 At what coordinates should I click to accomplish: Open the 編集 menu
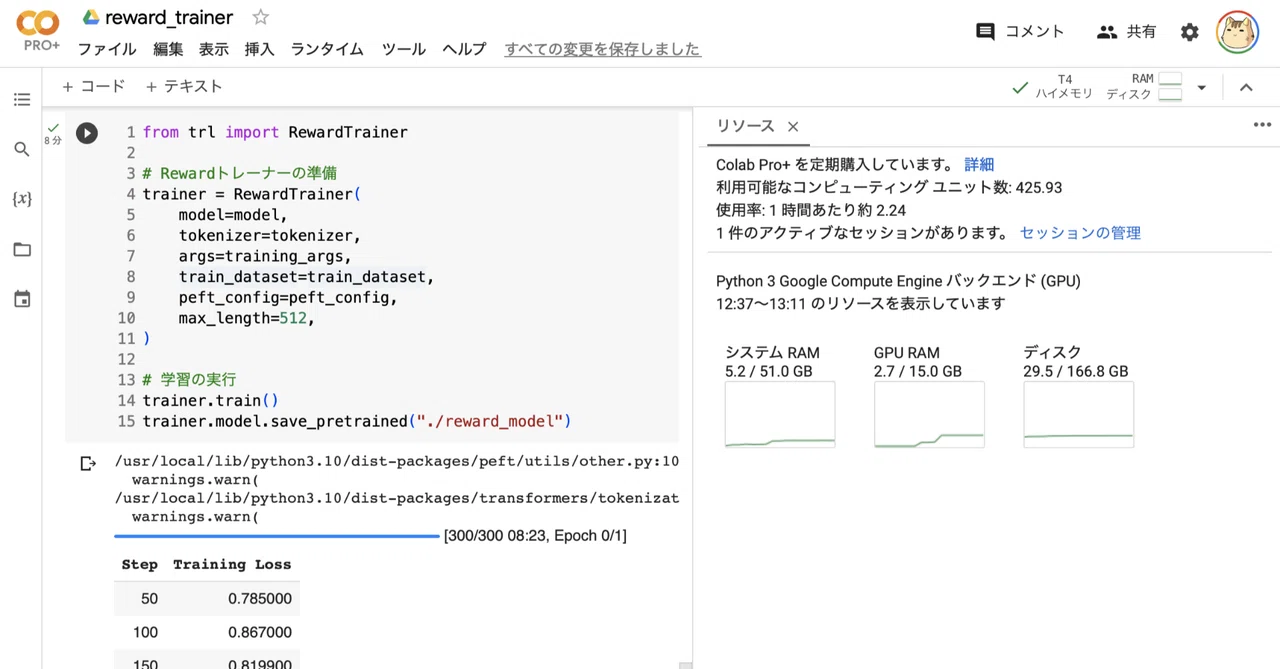(x=168, y=49)
